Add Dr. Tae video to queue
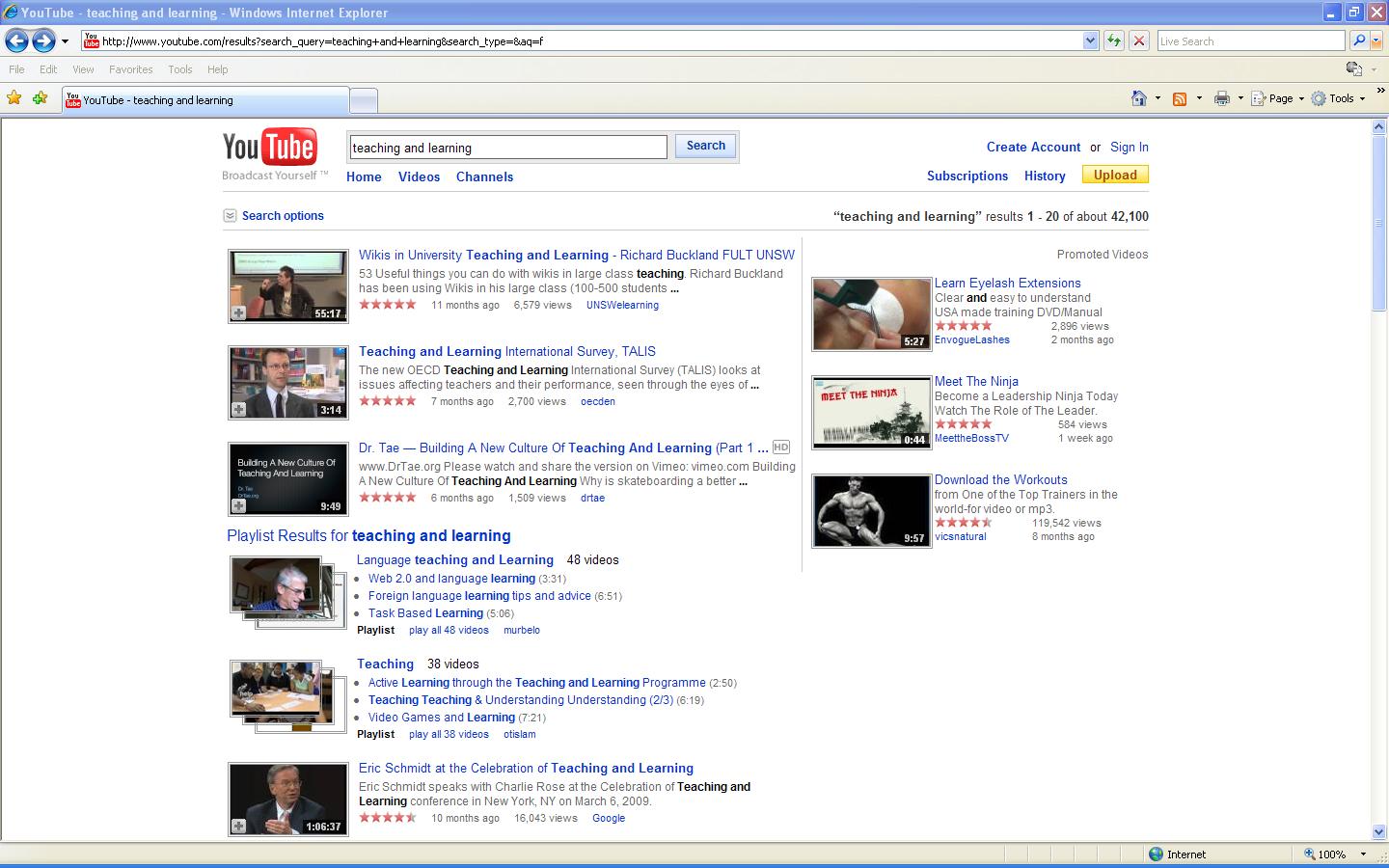 pos(239,505)
